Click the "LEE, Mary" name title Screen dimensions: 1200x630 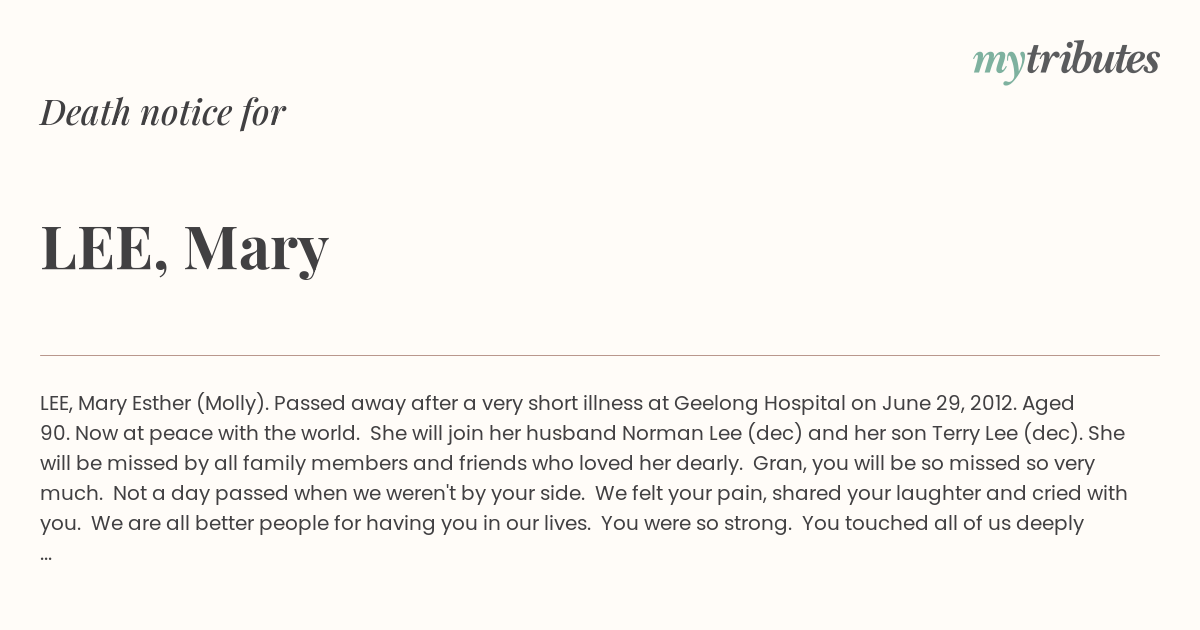coord(185,248)
